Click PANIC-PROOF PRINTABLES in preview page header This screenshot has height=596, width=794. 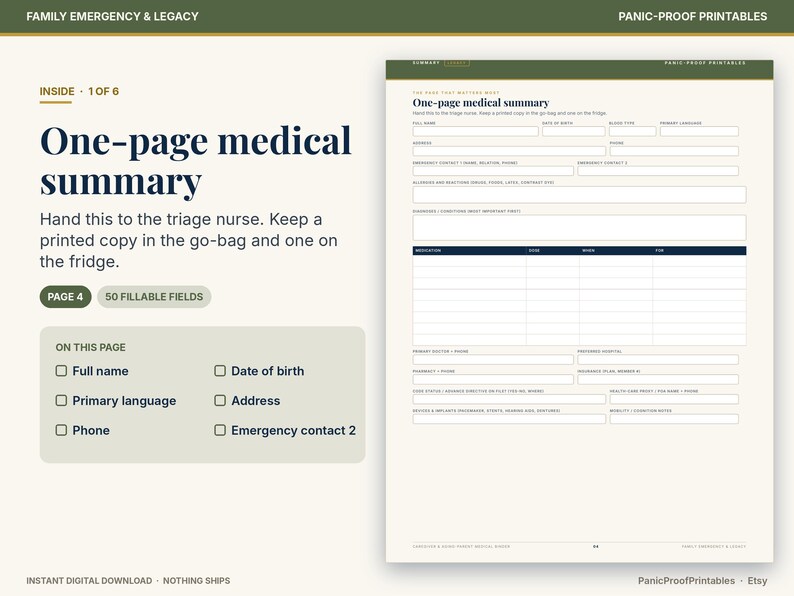pos(705,63)
